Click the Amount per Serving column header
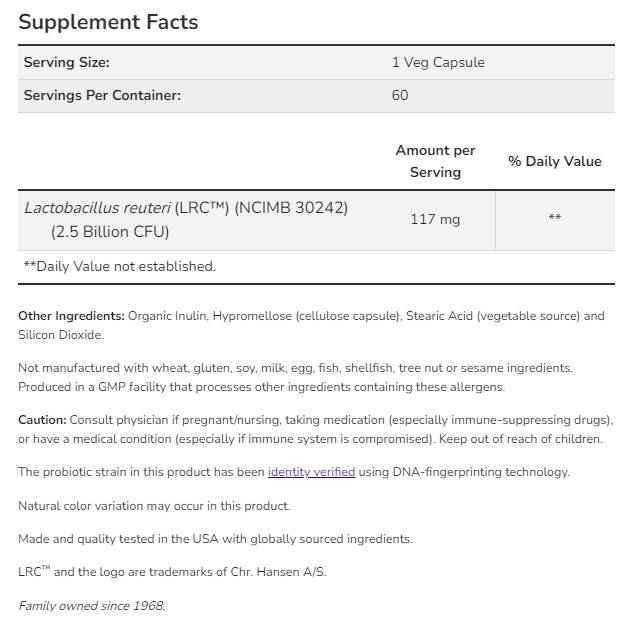 [x=435, y=161]
